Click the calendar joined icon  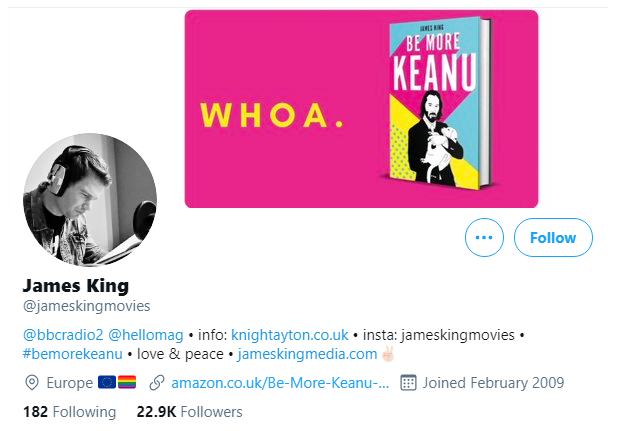pos(407,382)
